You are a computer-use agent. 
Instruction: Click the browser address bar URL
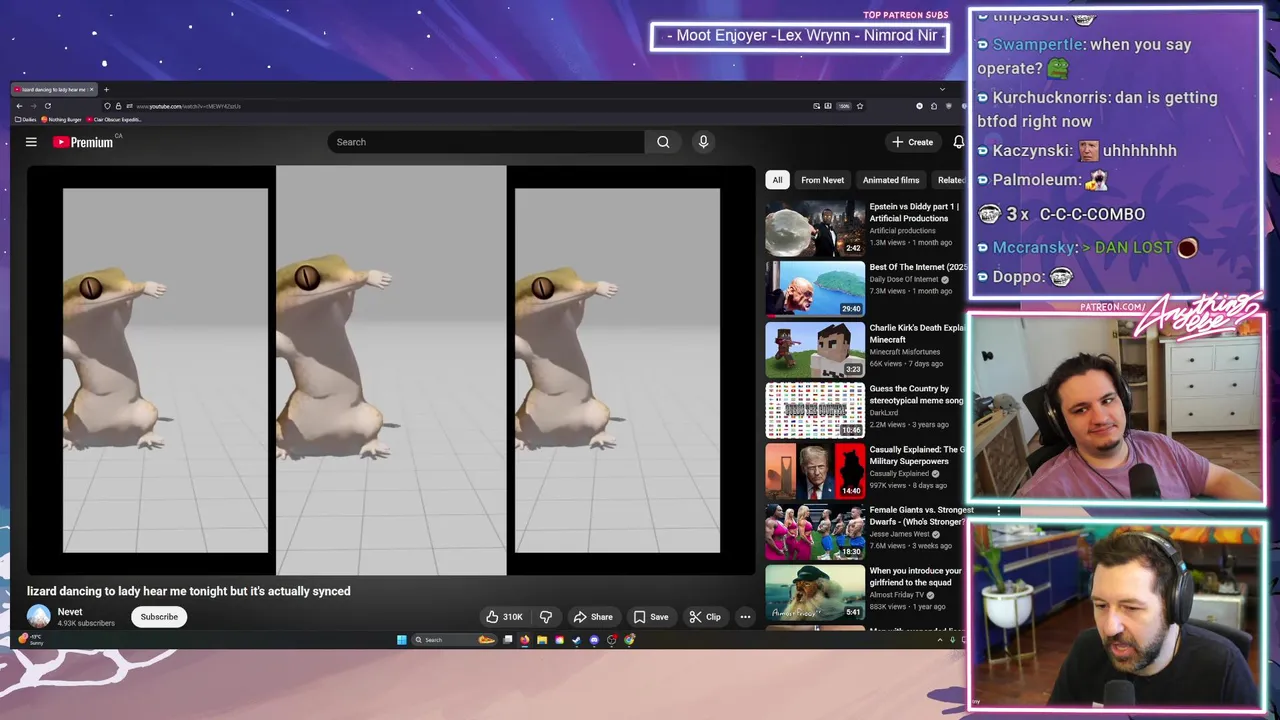pyautogui.click(x=188, y=106)
